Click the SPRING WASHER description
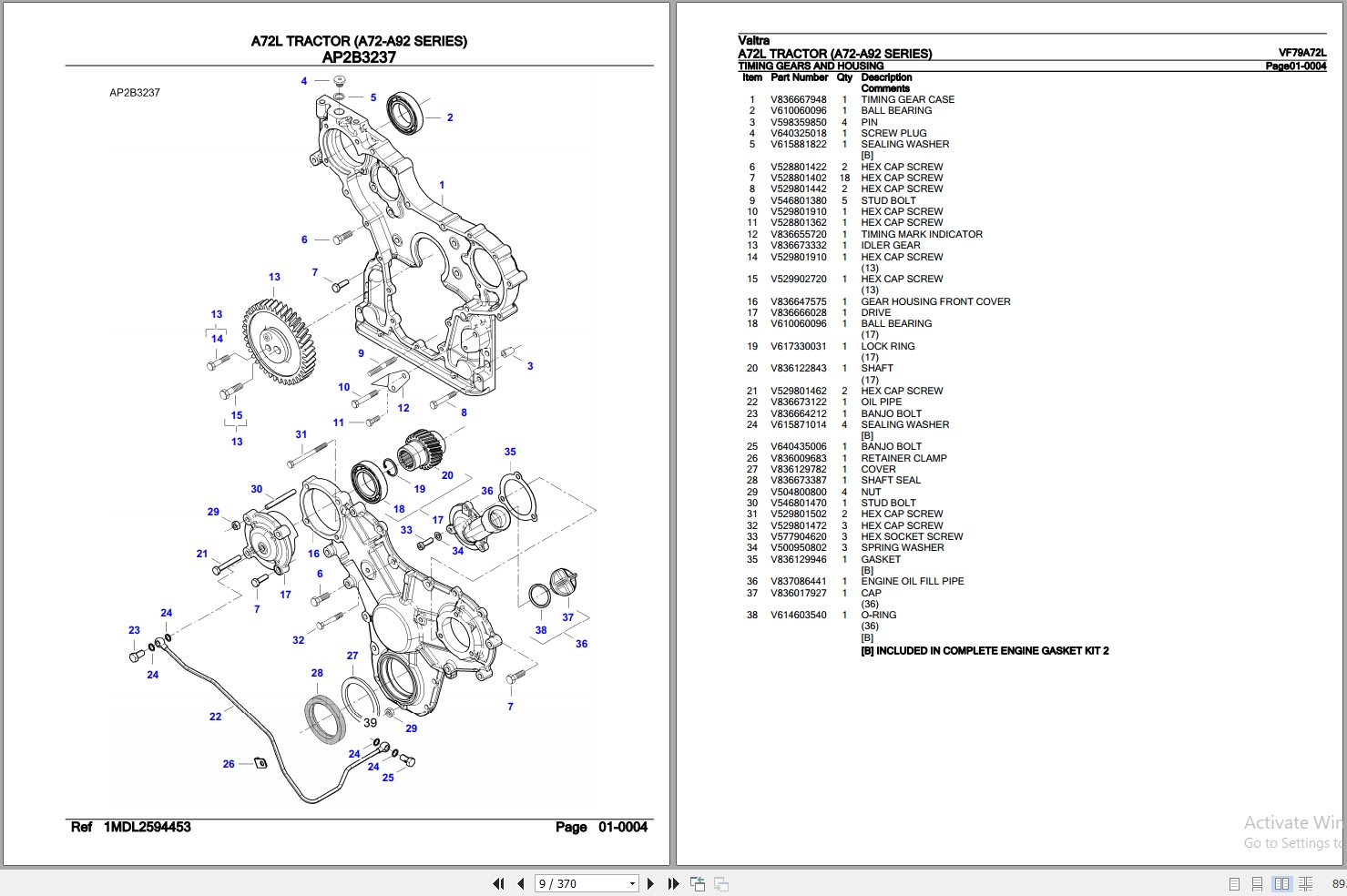The image size is (1347, 896). pyautogui.click(x=903, y=547)
